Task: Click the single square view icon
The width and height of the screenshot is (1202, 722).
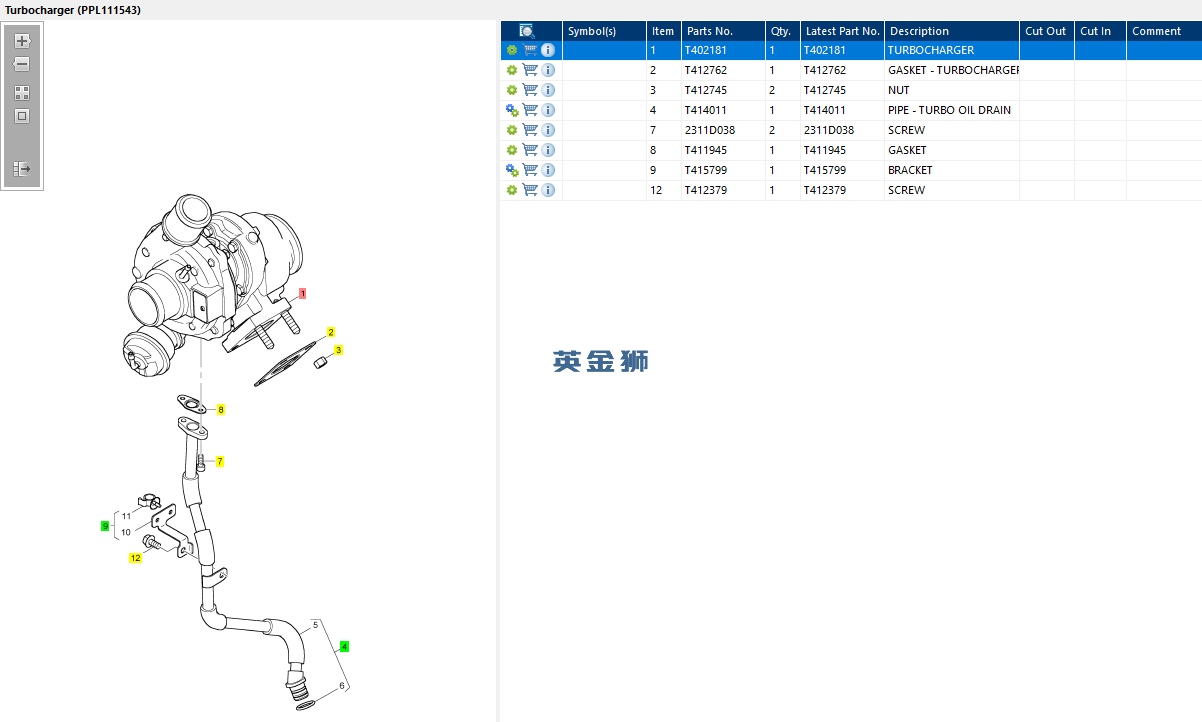Action: point(22,116)
